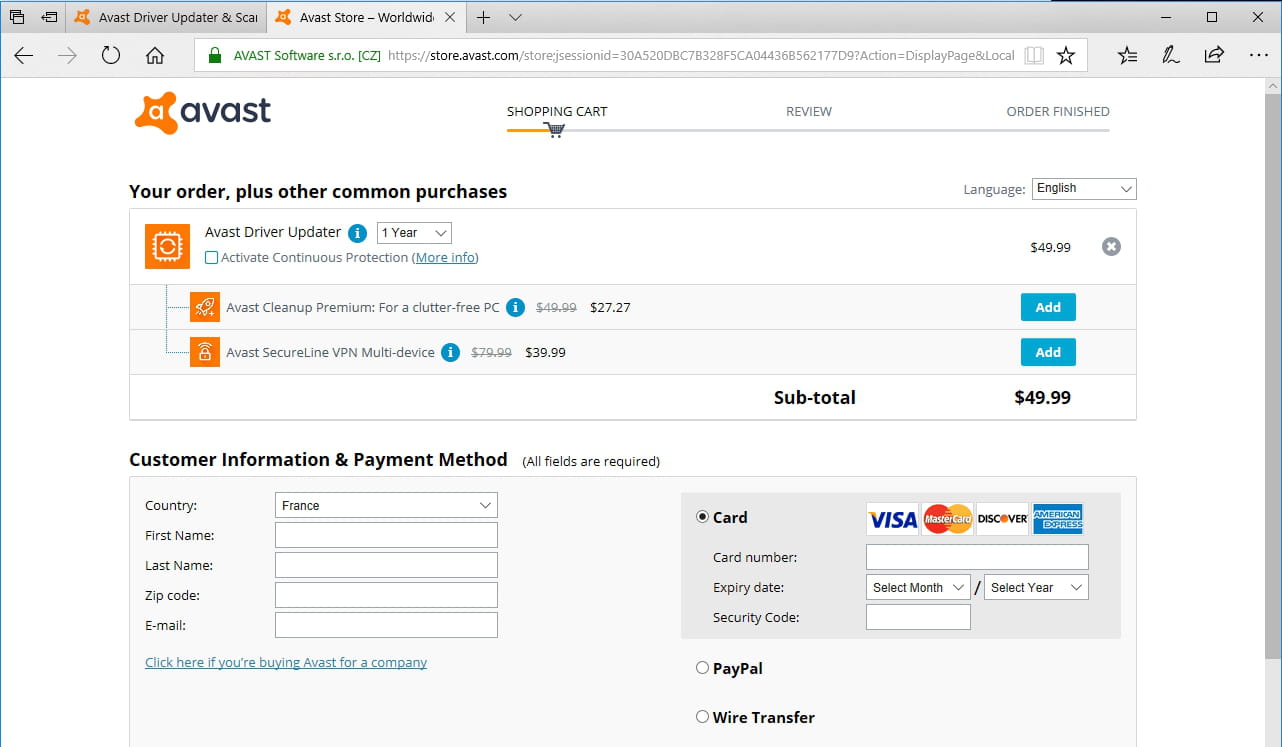Open the 1 Year subscription dropdown
The width and height of the screenshot is (1282, 747).
(414, 233)
